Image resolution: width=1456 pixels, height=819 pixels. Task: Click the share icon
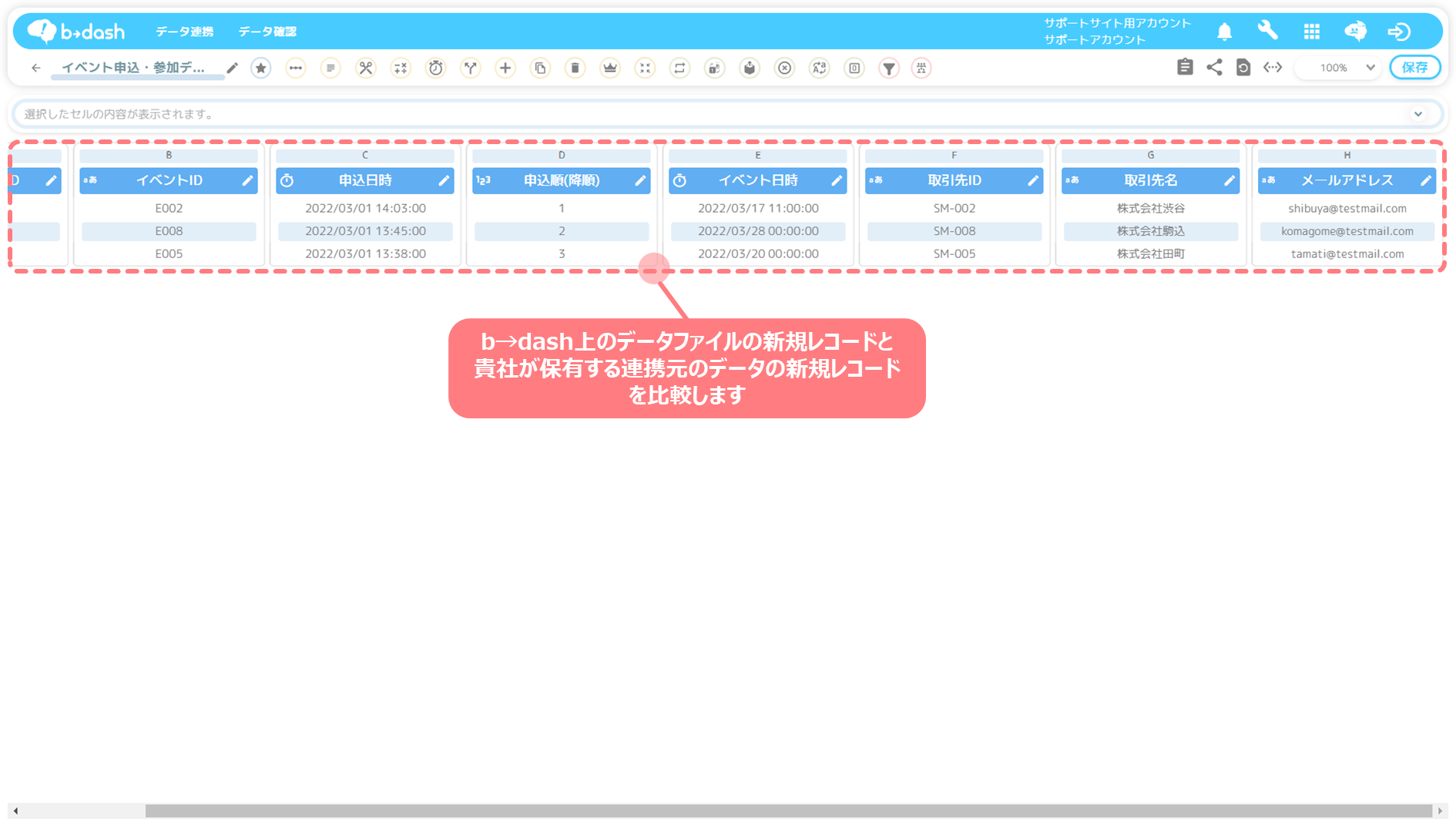1214,67
